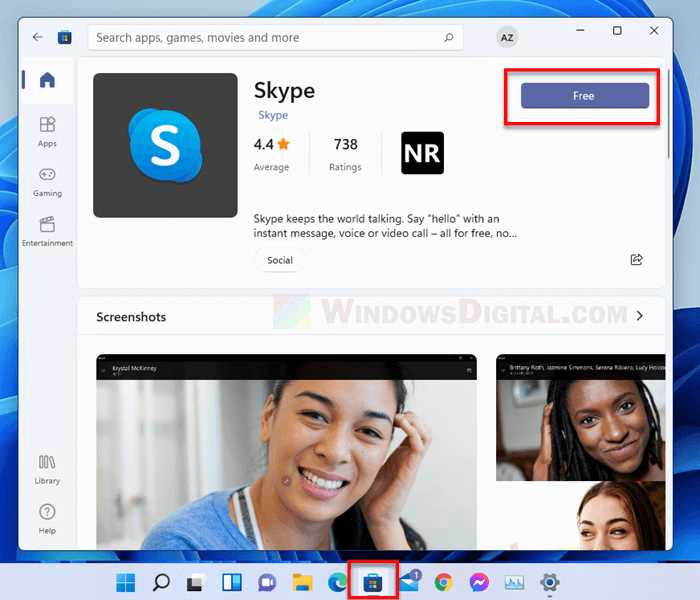Open the Home section in sidebar

[47, 80]
